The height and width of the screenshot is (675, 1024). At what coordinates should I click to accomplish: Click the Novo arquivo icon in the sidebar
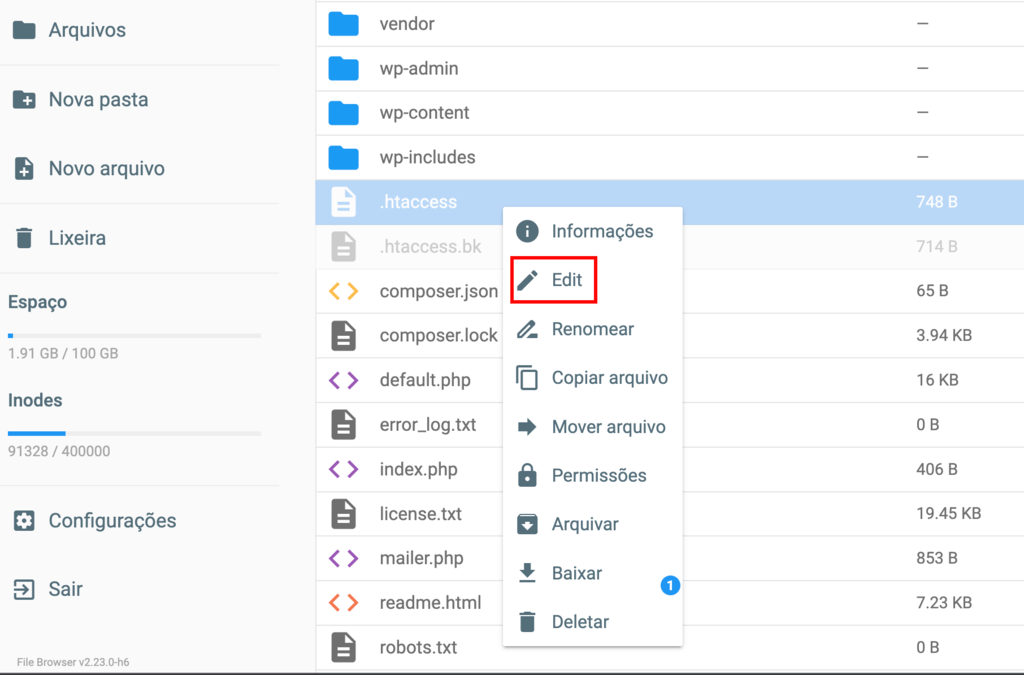coord(24,168)
